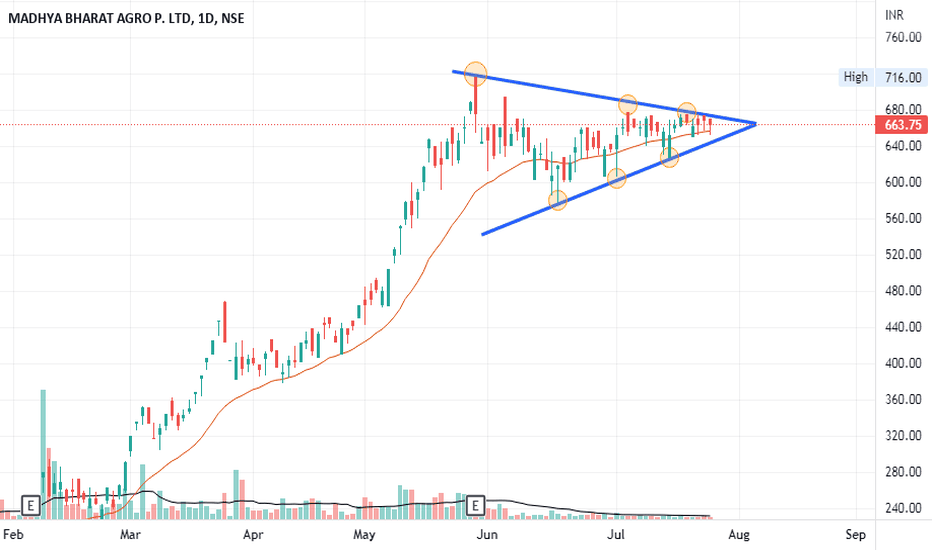The height and width of the screenshot is (550, 932).
Task: Click the 716.00 high price label
Action: tap(903, 77)
